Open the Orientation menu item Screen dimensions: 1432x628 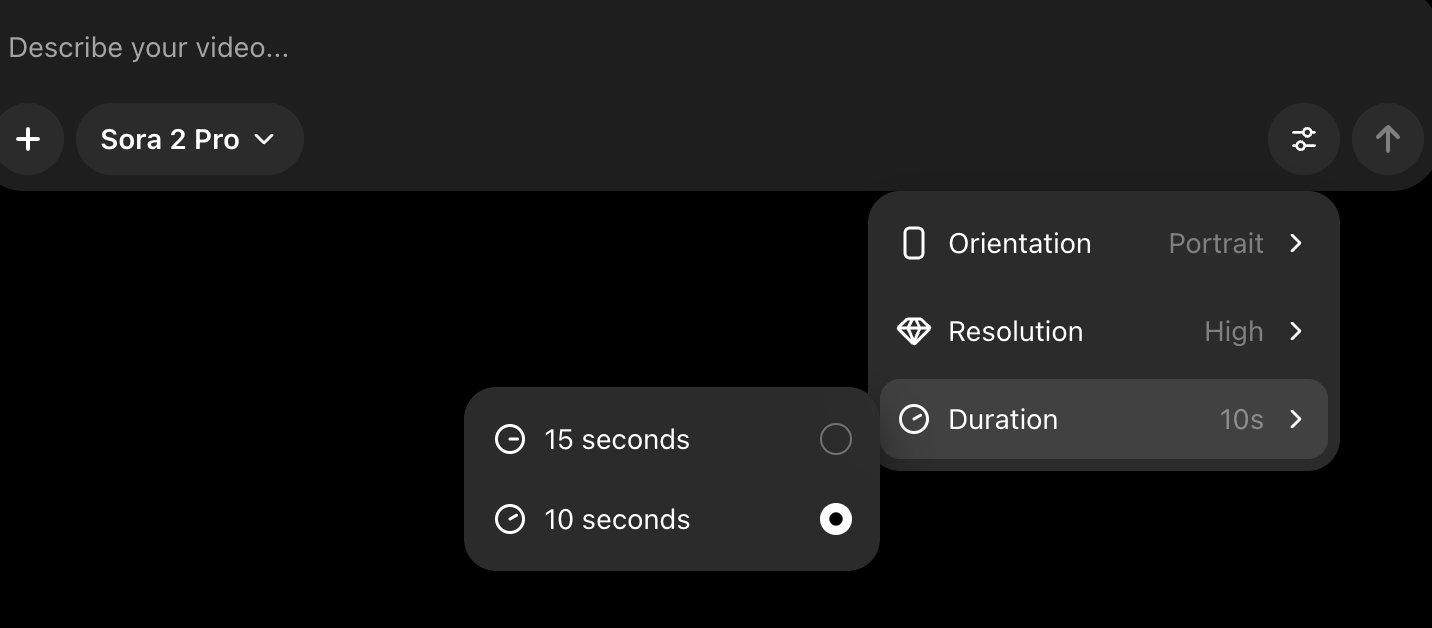pyautogui.click(x=1019, y=244)
